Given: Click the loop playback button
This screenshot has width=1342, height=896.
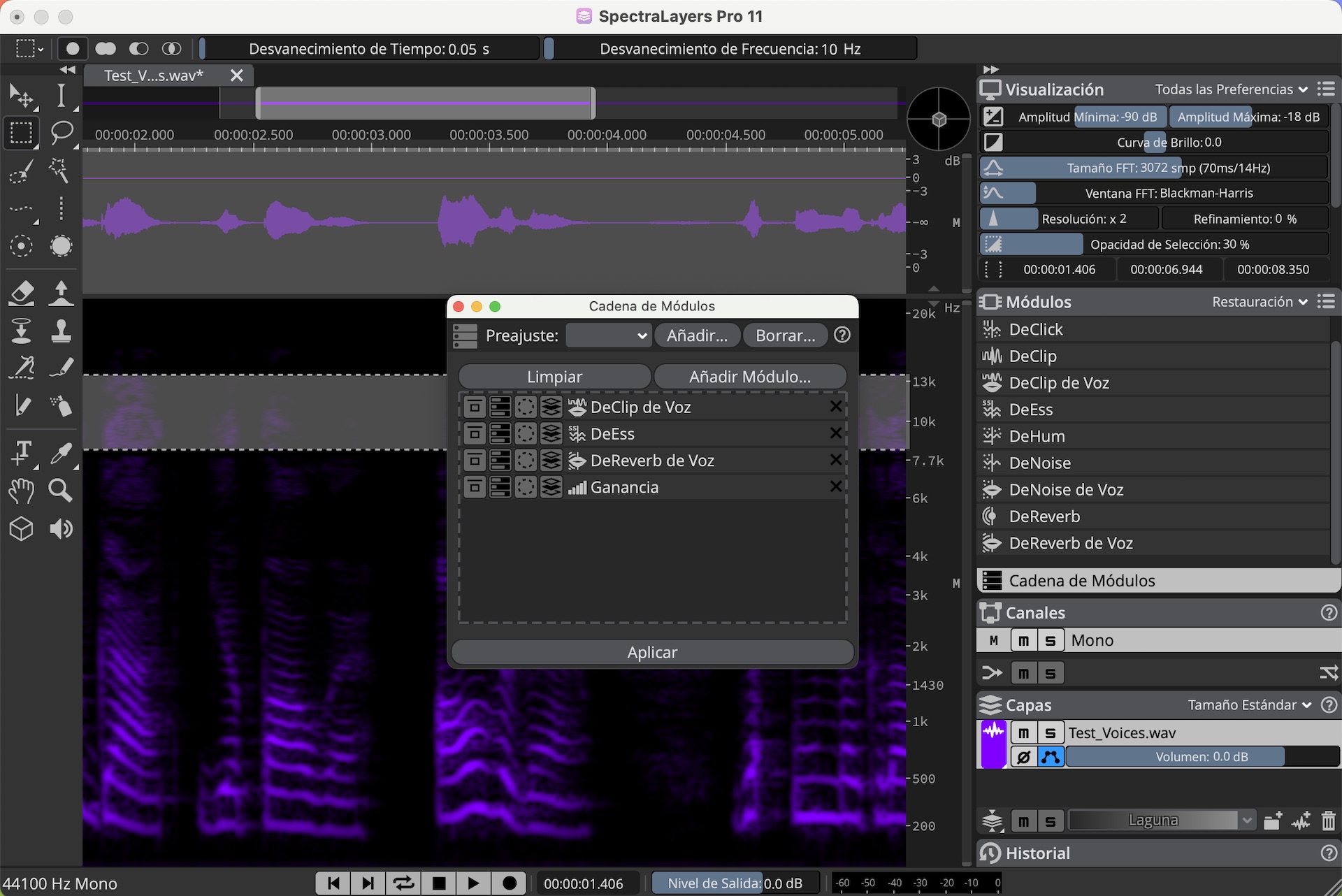Looking at the screenshot, I should click(403, 883).
